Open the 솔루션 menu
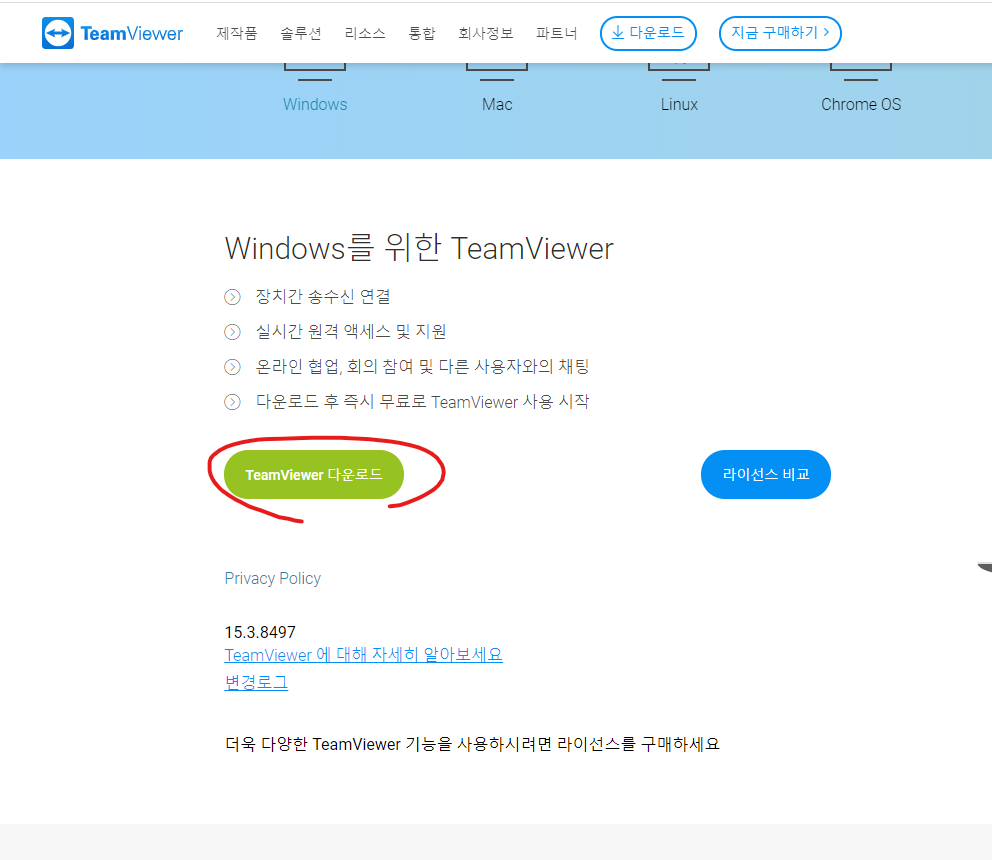992x860 pixels. point(301,33)
